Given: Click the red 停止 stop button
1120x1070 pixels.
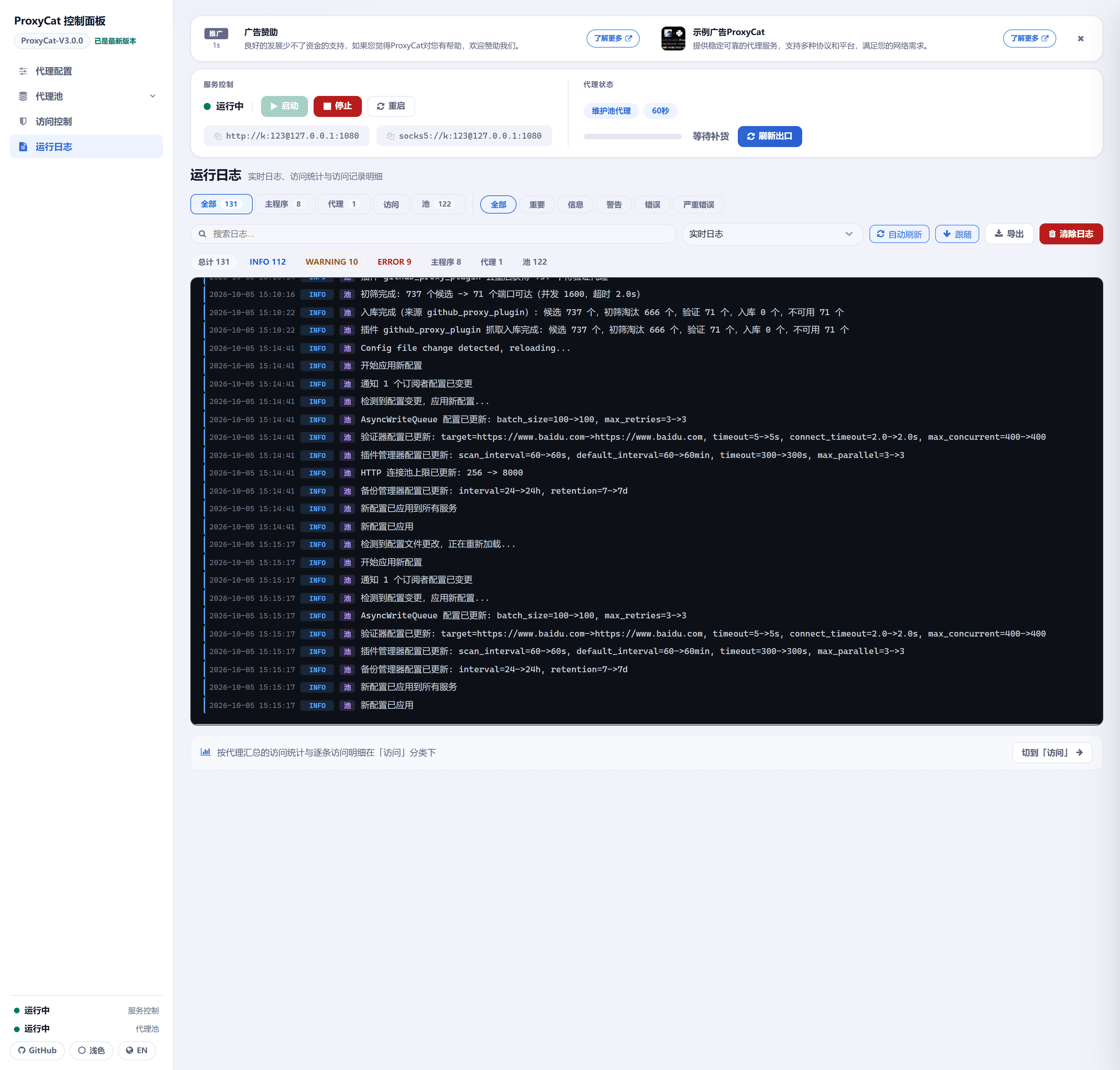Looking at the screenshot, I should coord(337,106).
